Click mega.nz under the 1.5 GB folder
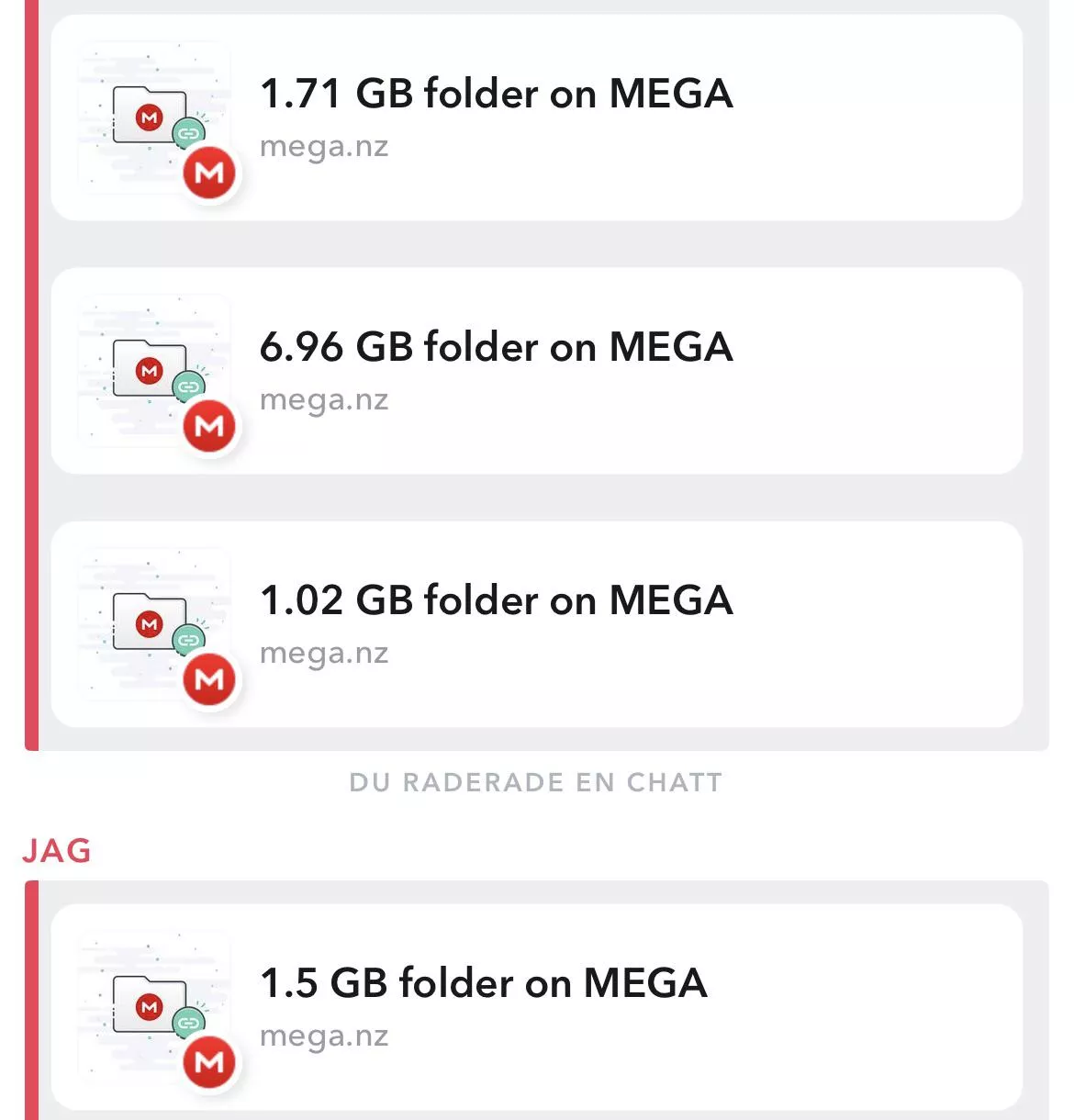 point(324,1036)
